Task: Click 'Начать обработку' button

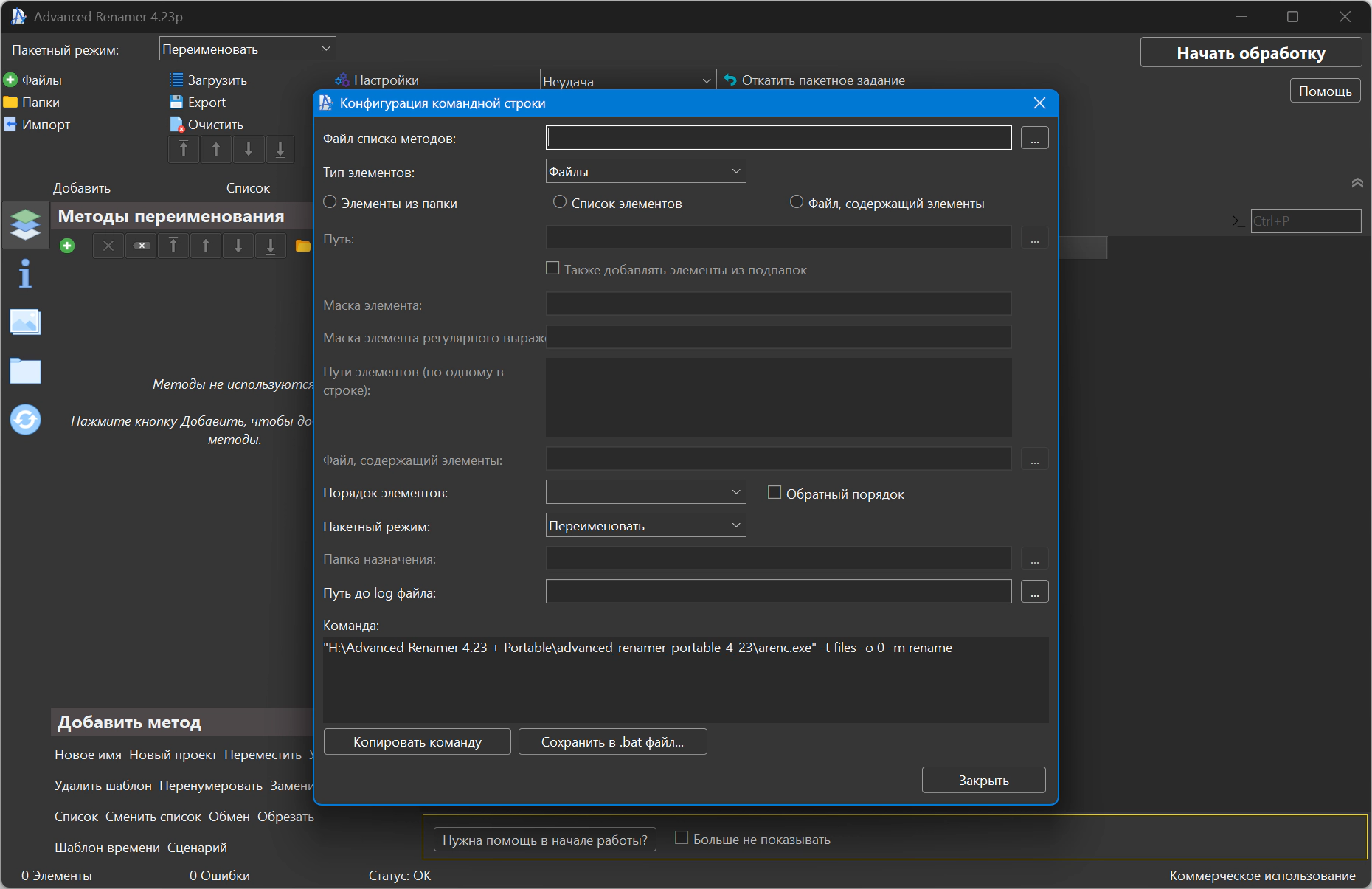Action: point(1250,52)
